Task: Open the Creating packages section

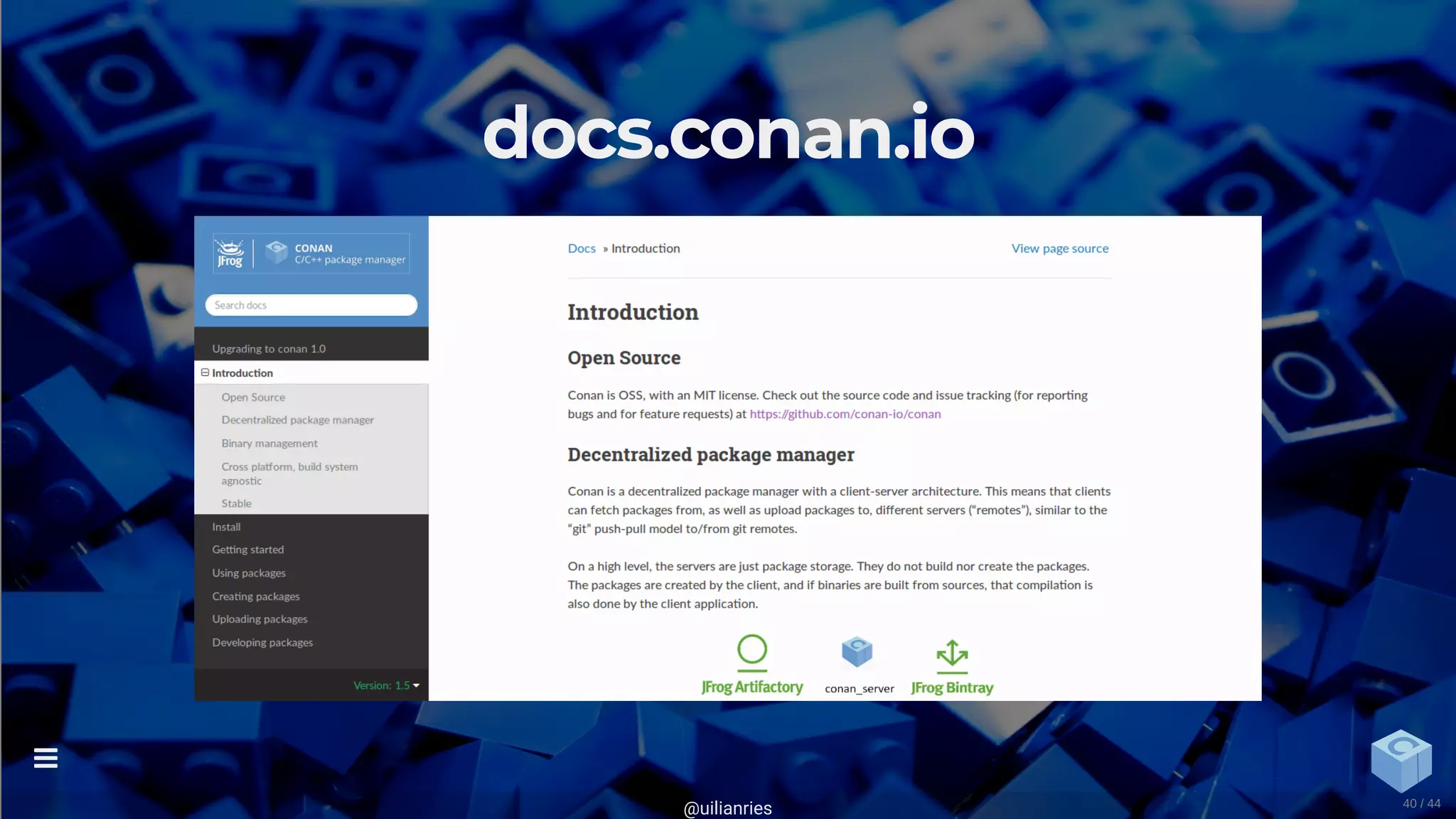Action: click(256, 596)
